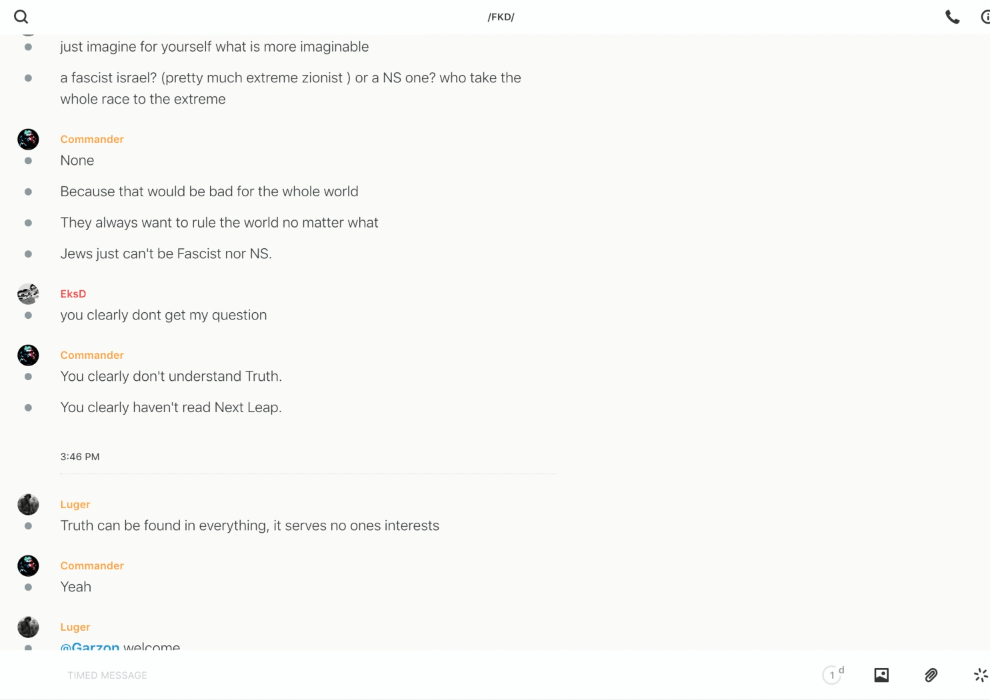The height and width of the screenshot is (700, 990).
Task: Open the conversation search magnifier
Action: point(21,17)
